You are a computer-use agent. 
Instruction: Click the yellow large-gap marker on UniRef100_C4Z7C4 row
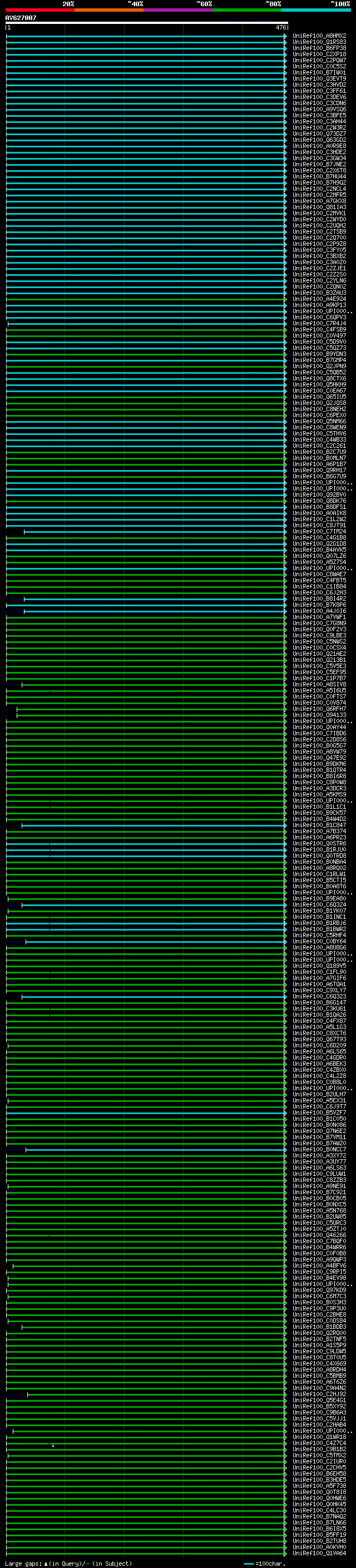(x=53, y=1446)
